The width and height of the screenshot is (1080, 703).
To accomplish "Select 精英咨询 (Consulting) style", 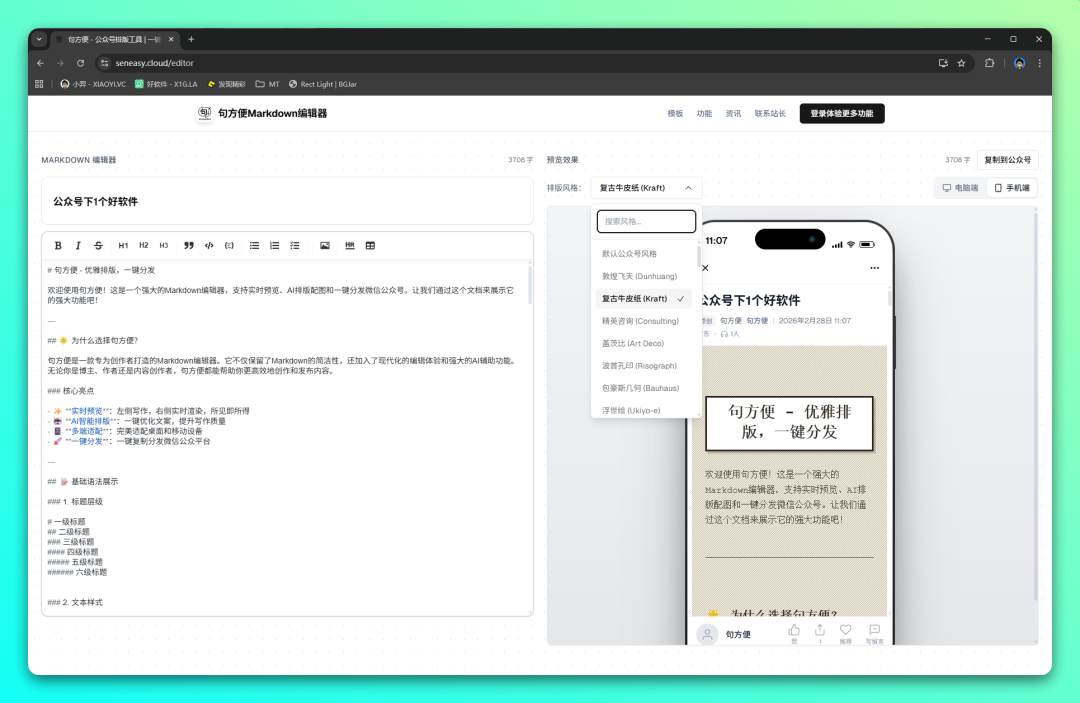I will [x=643, y=321].
